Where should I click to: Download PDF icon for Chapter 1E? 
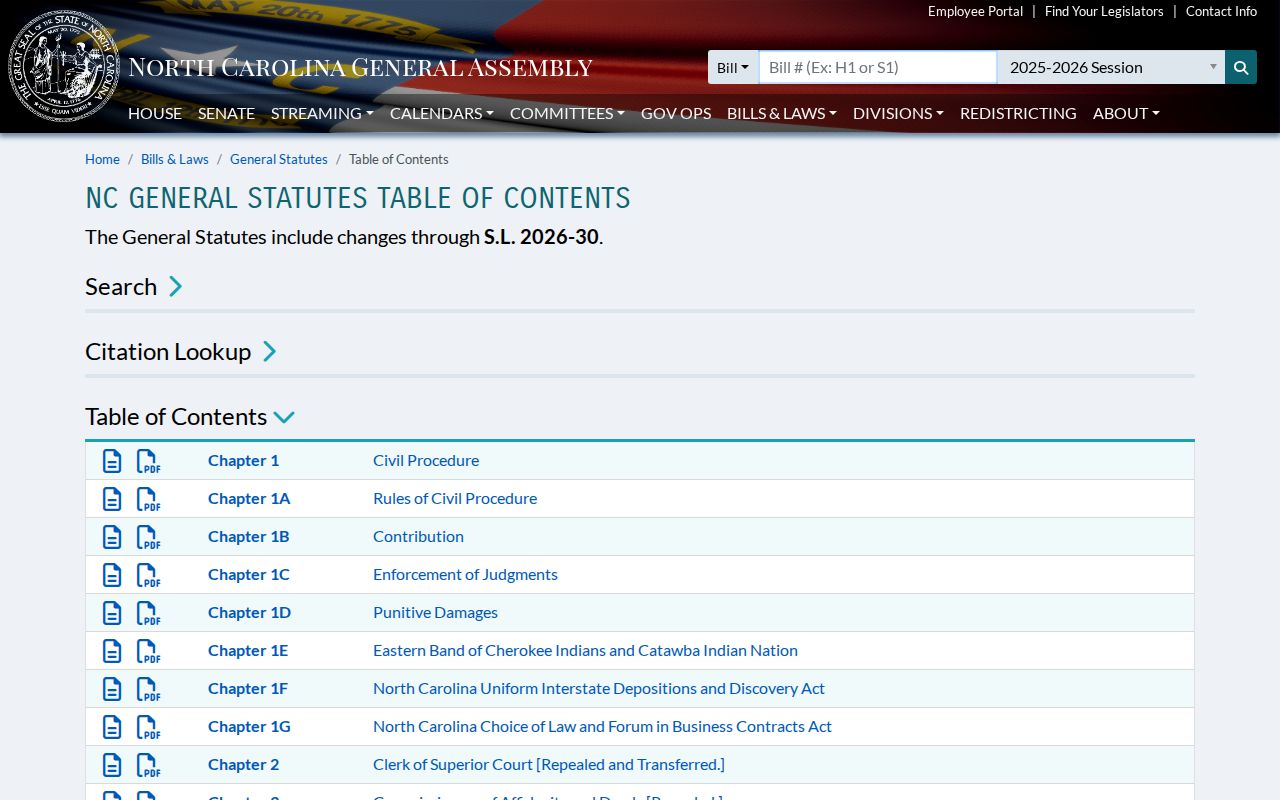[x=148, y=651]
